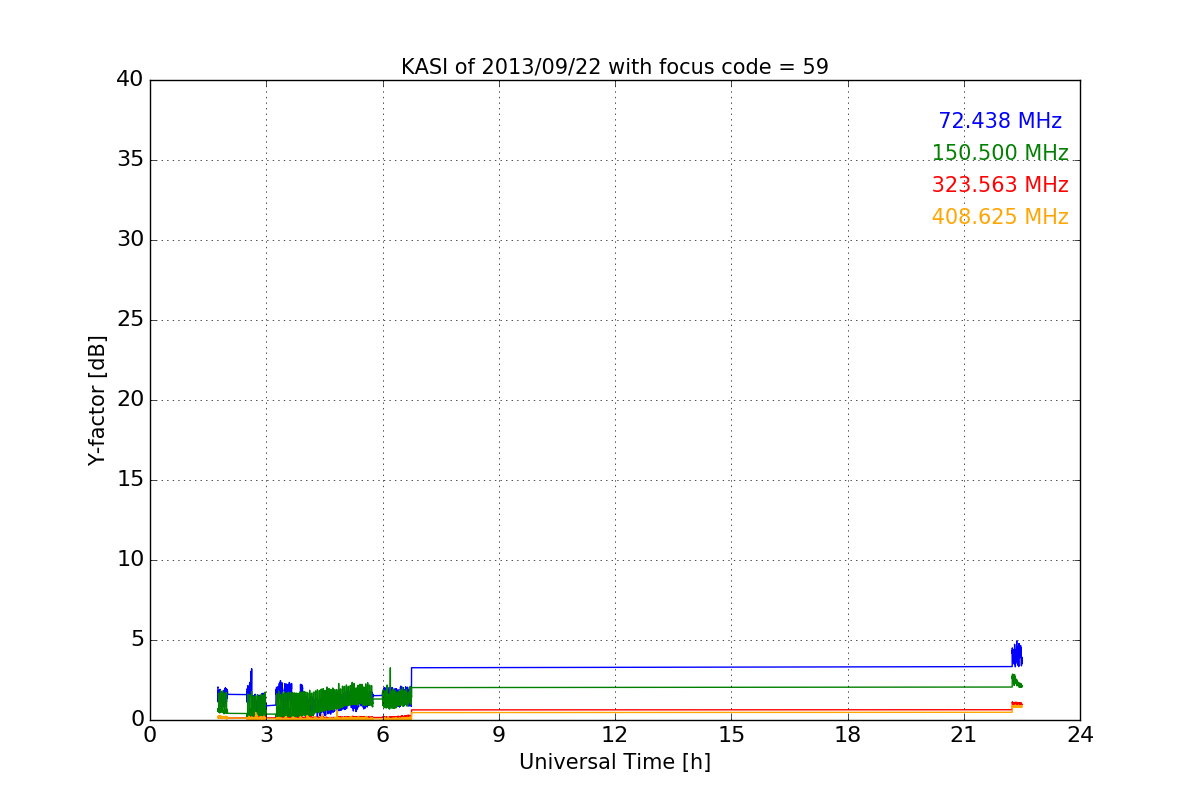Click y-axis tick label 15
1200x800 pixels.
coord(130,480)
